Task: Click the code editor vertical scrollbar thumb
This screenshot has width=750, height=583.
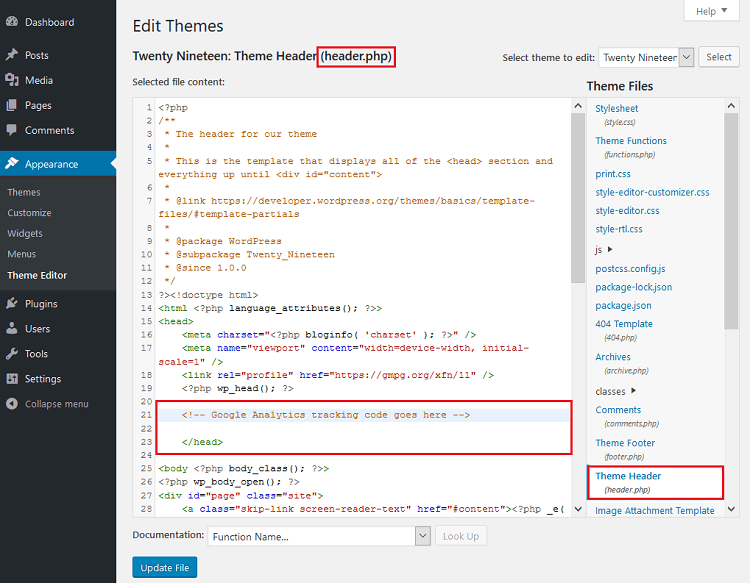Action: click(578, 198)
